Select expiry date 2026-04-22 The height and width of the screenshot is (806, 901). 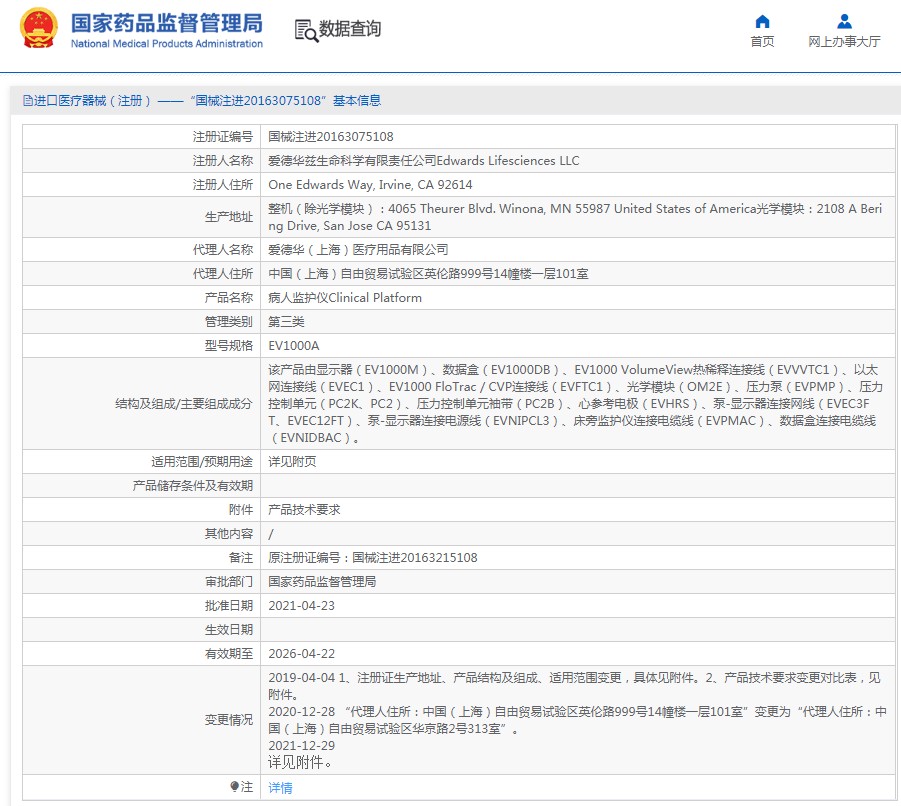(x=301, y=654)
